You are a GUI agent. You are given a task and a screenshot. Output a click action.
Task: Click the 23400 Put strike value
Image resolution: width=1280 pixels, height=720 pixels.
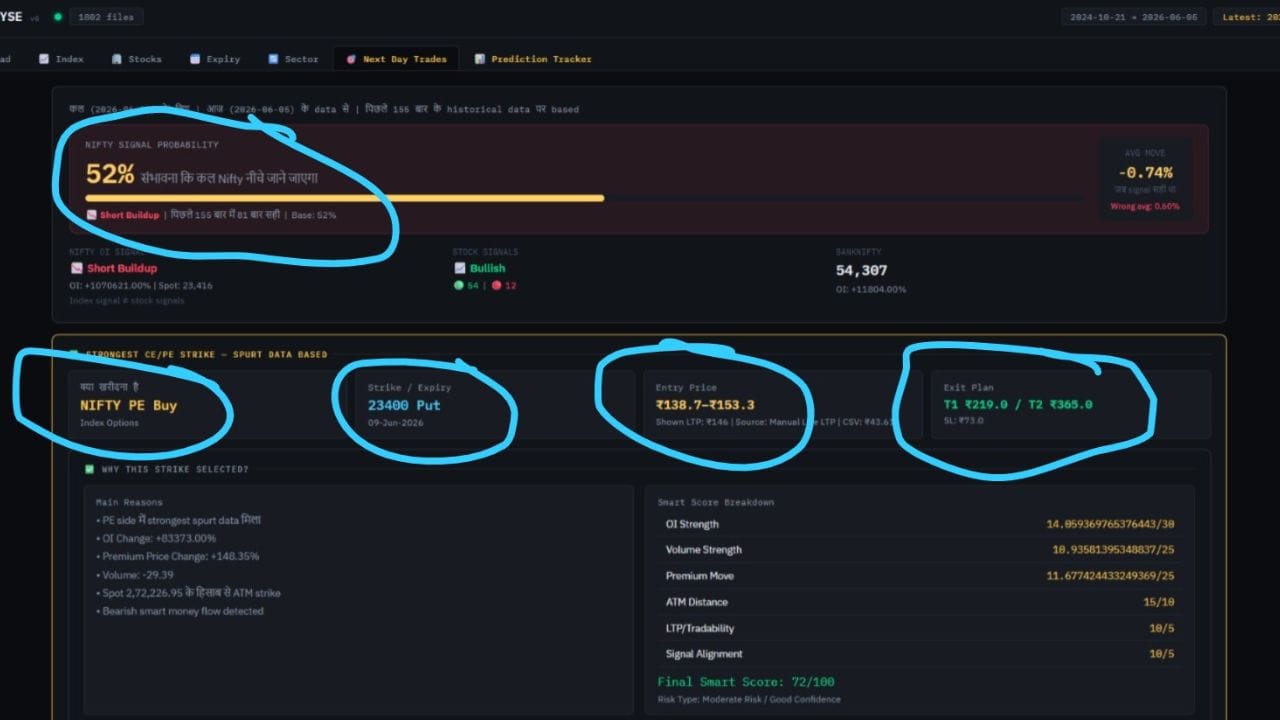(x=404, y=405)
